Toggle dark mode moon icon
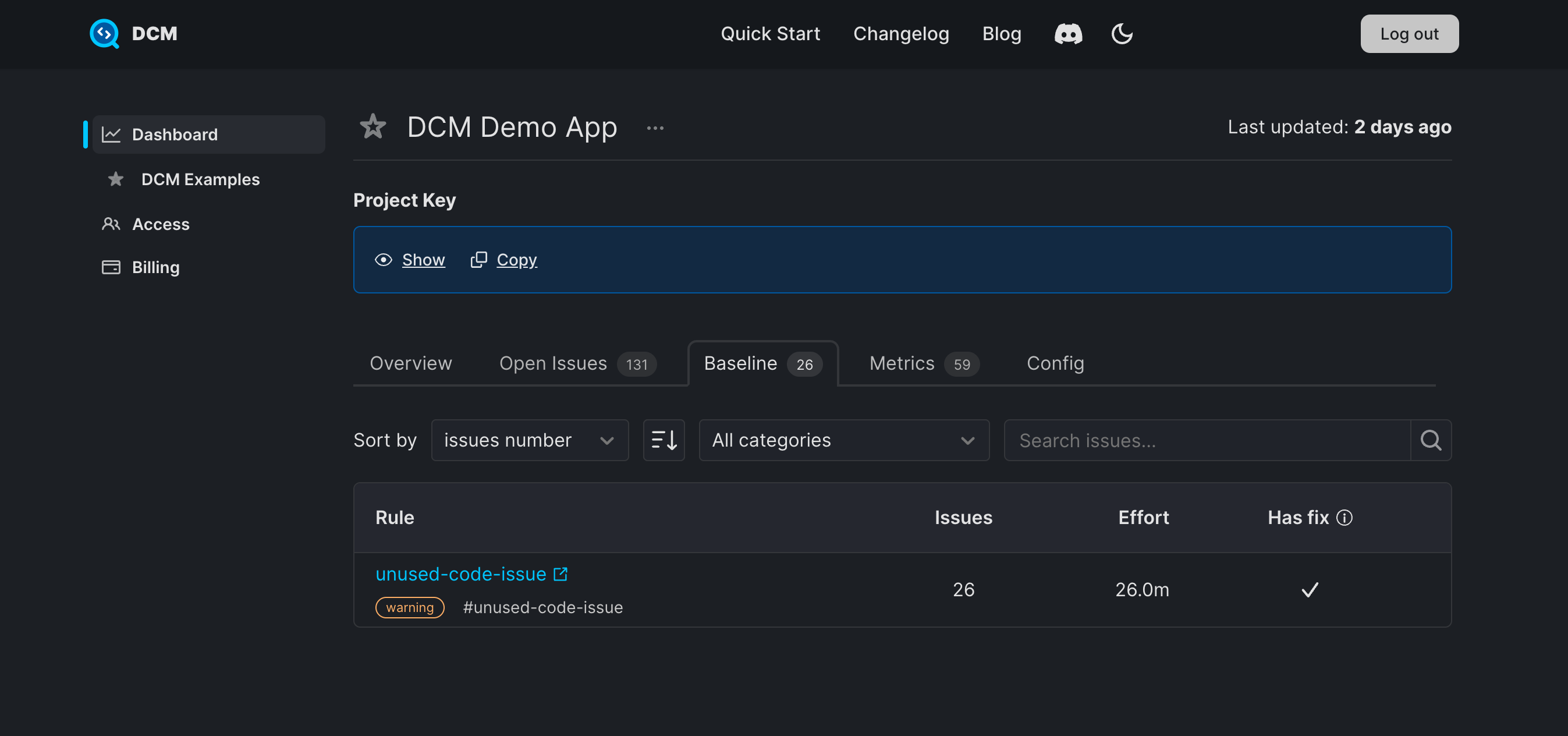This screenshot has height=736, width=1568. tap(1122, 34)
